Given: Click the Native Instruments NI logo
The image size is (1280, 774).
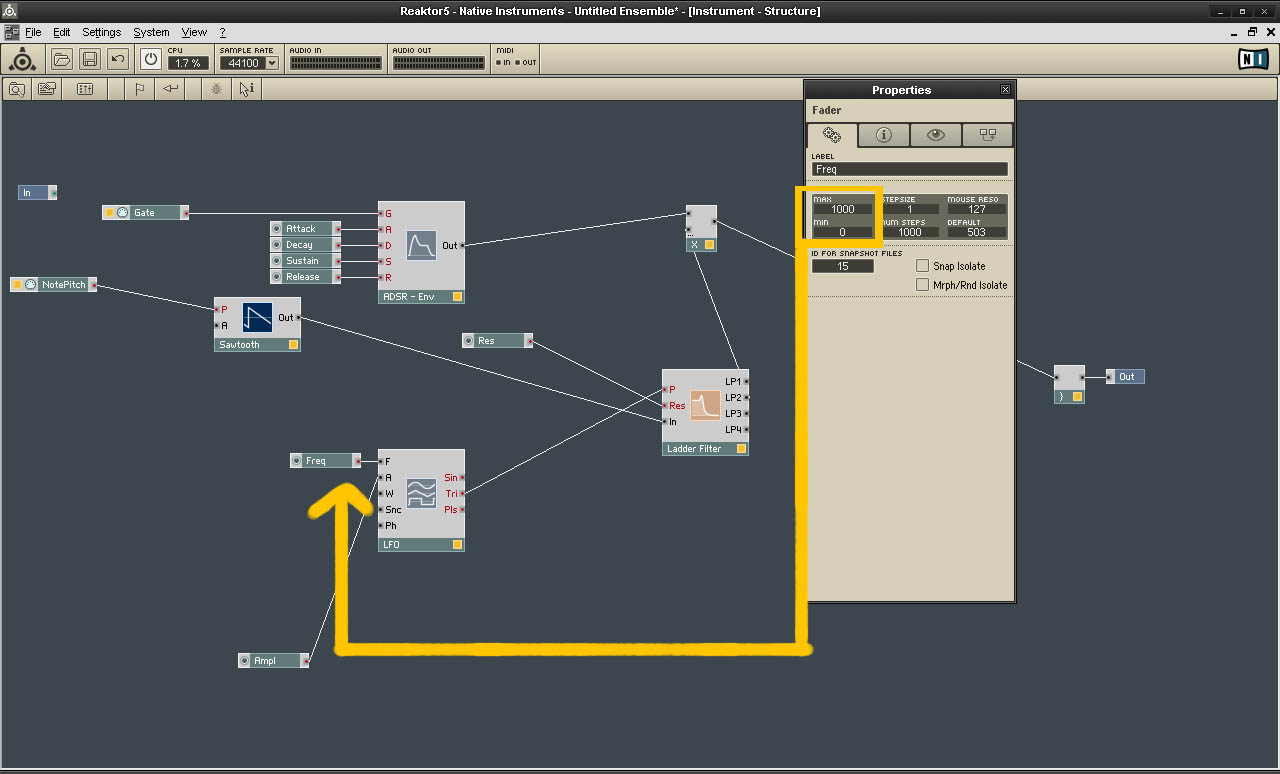Looking at the screenshot, I should (1253, 60).
